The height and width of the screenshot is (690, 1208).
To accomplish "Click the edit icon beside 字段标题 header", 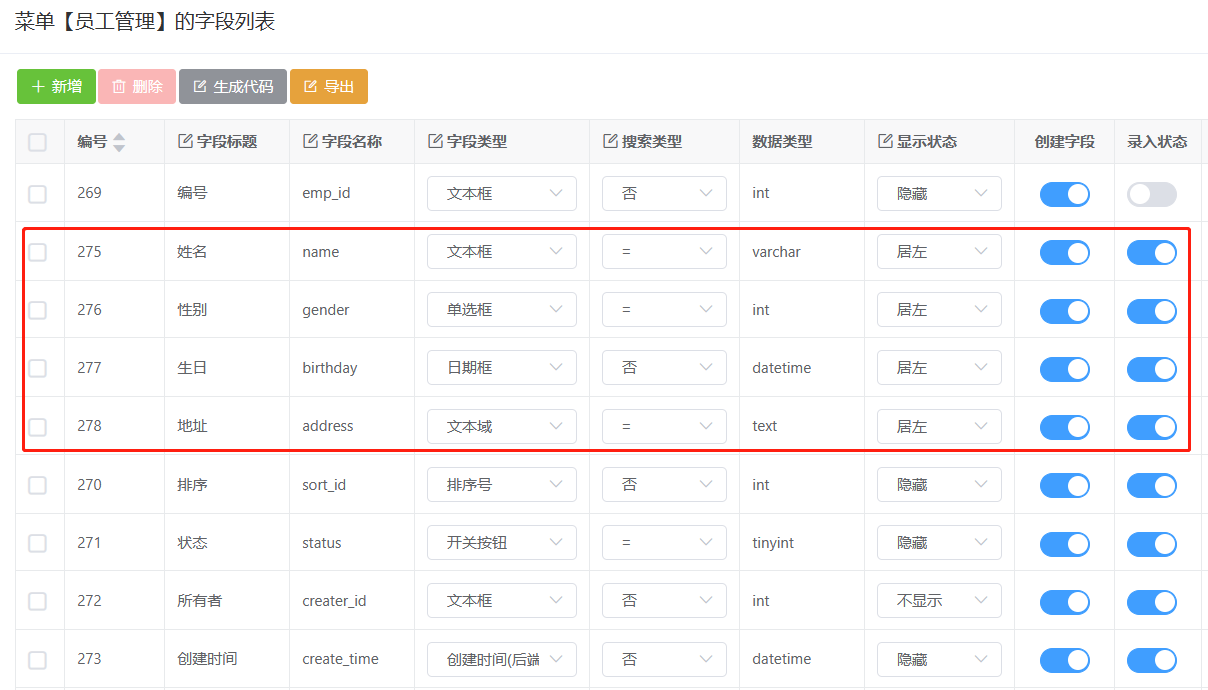I will point(185,142).
